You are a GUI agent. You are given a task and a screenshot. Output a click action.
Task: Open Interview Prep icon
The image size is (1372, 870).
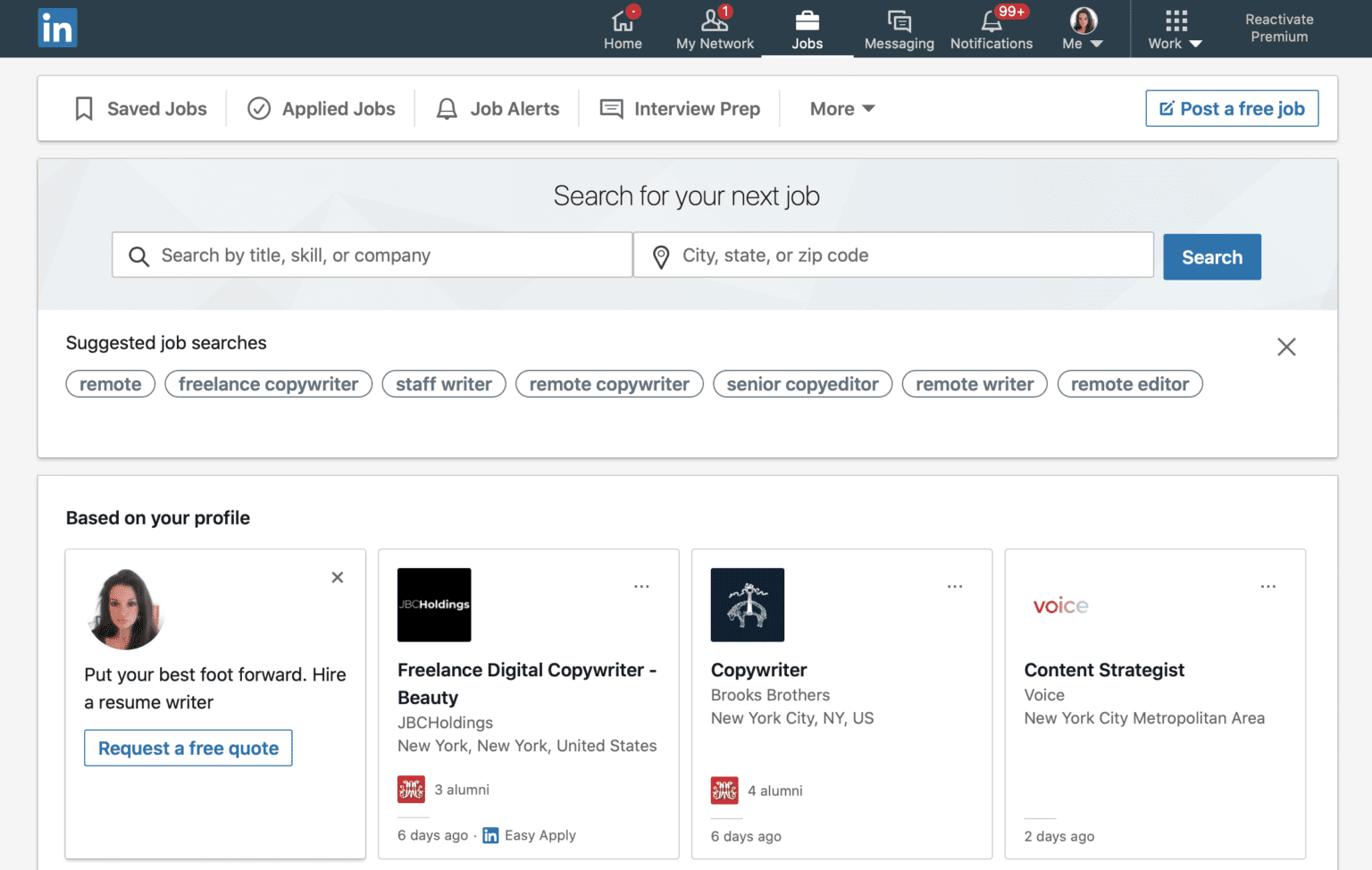coord(611,108)
